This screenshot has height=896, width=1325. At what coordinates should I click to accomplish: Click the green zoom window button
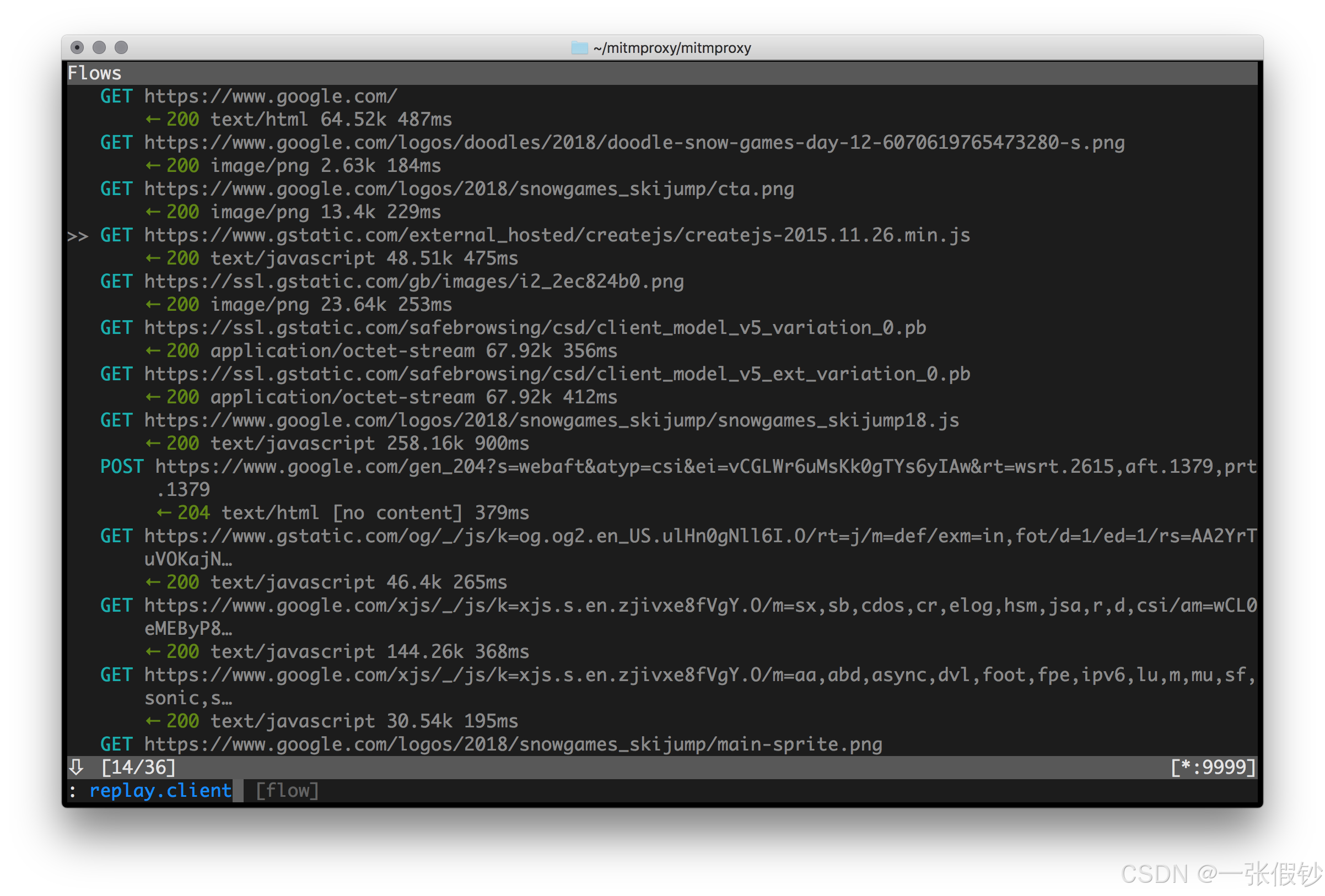click(121, 47)
